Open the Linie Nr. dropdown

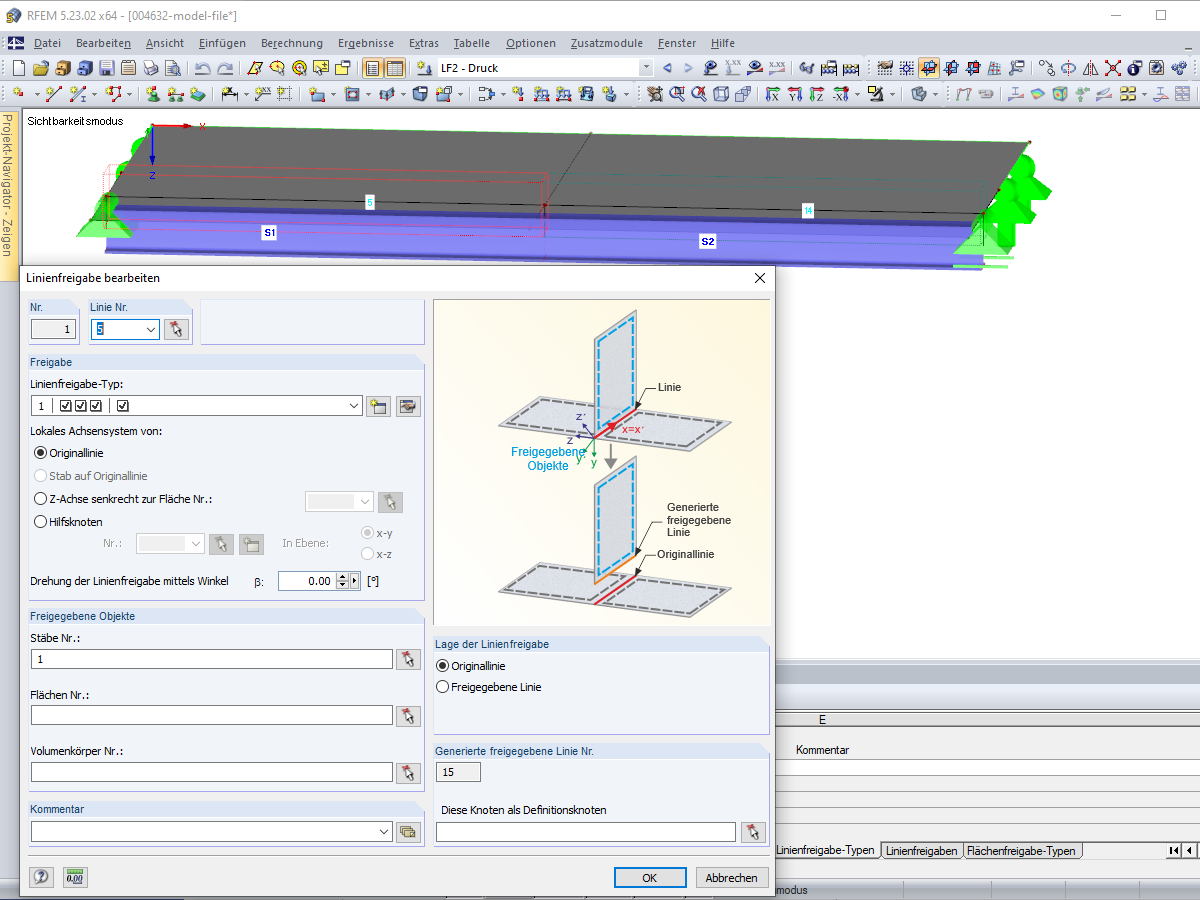pyautogui.click(x=151, y=329)
